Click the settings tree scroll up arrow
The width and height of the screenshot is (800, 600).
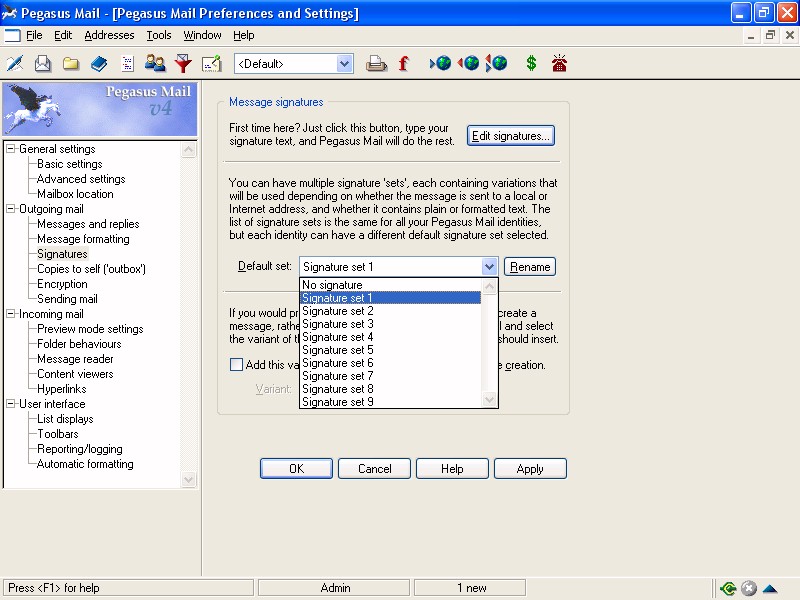coord(188,149)
